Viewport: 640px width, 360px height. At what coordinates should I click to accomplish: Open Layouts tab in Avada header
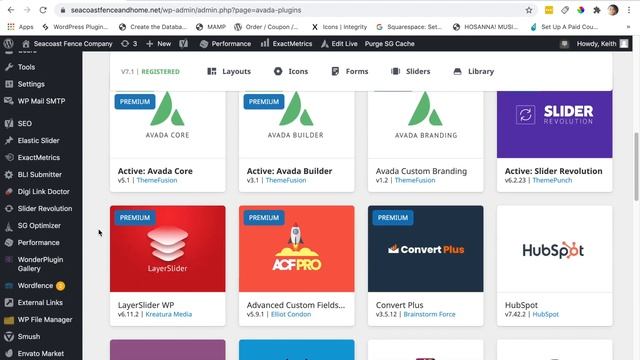[229, 71]
